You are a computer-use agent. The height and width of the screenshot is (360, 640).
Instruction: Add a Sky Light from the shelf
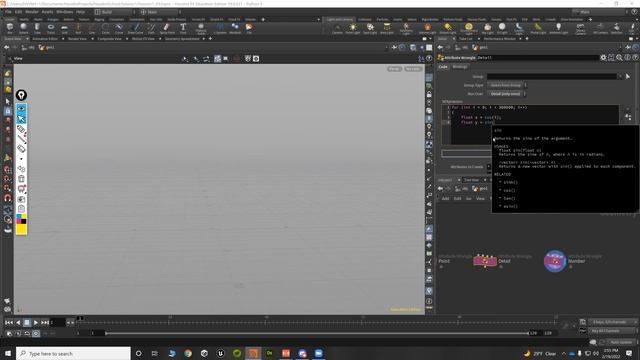coord(487,29)
